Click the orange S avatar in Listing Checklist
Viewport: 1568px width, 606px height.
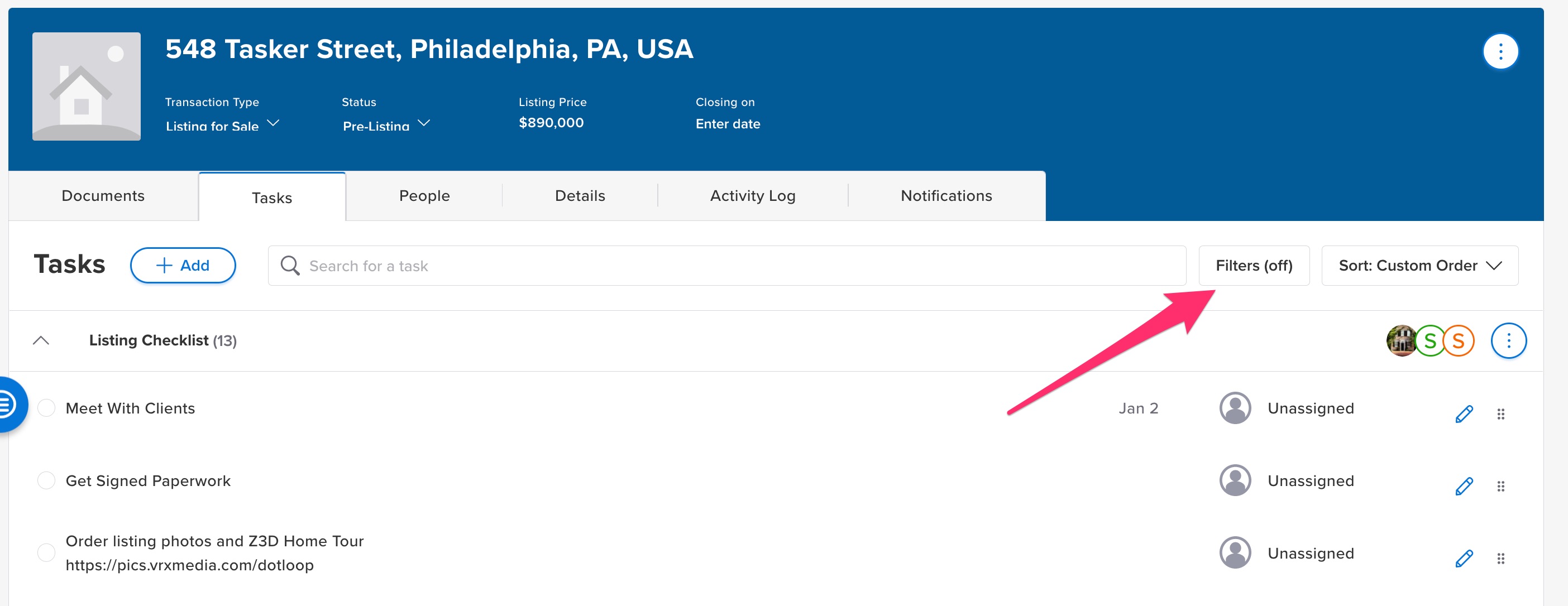(x=1459, y=340)
